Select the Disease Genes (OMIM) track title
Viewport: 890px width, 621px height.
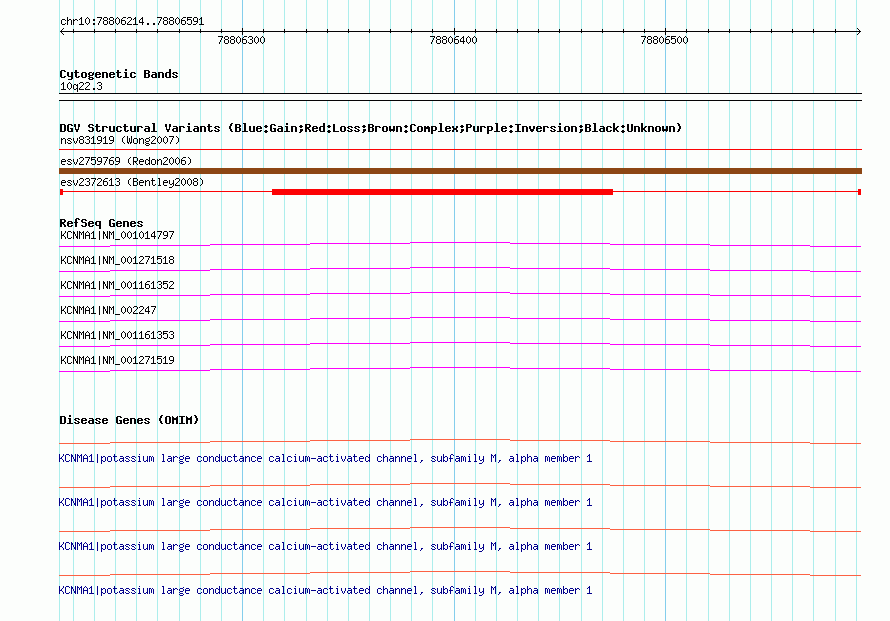(x=129, y=420)
